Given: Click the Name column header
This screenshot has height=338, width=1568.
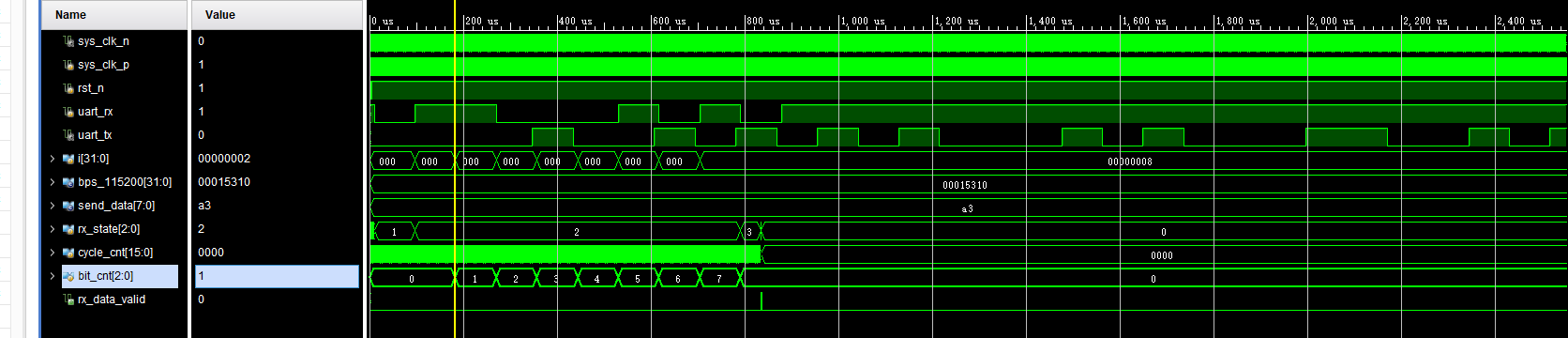Looking at the screenshot, I should pos(114,15).
